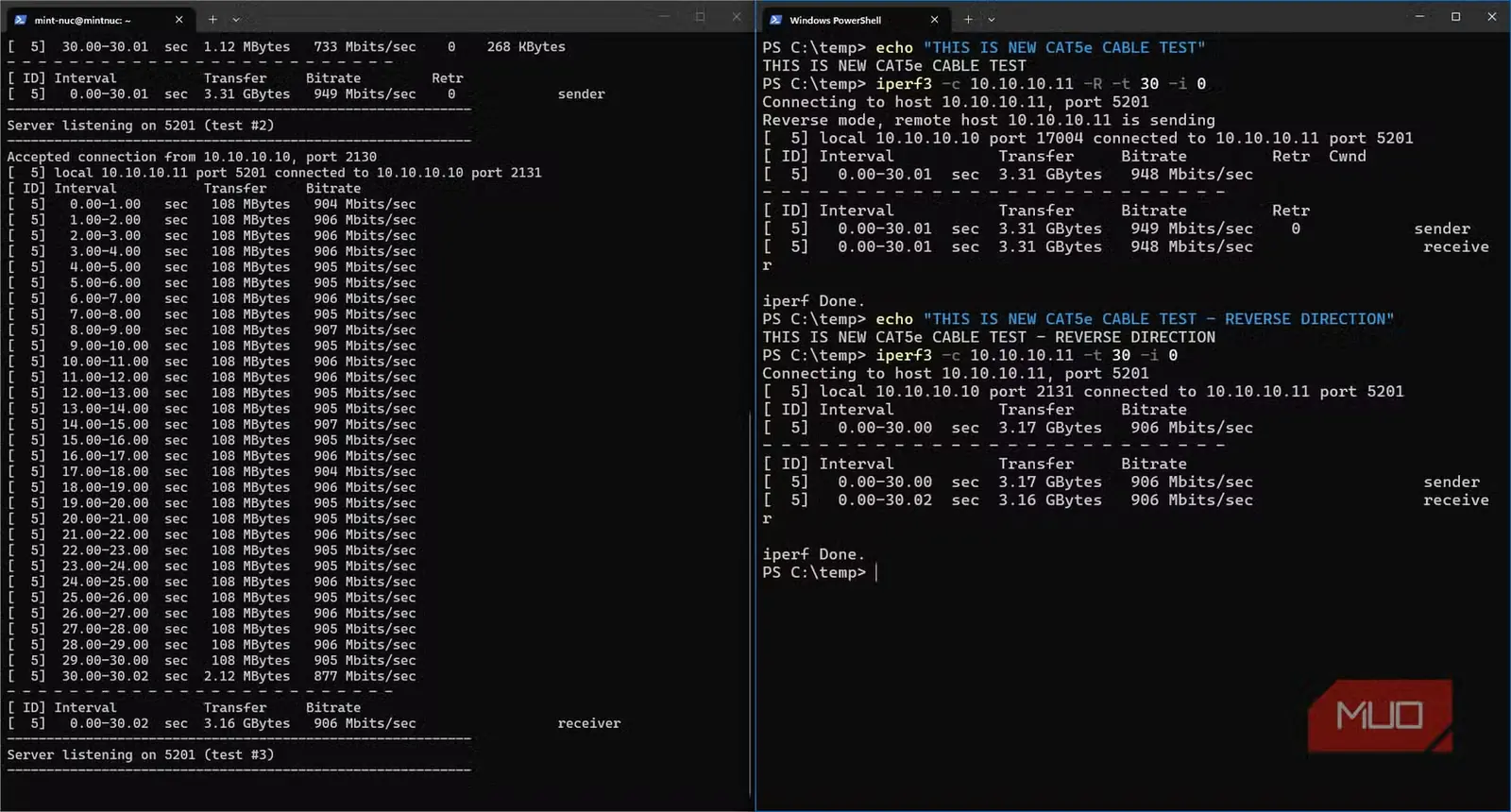Click the '15.00-16.00' interval row

click(212, 440)
